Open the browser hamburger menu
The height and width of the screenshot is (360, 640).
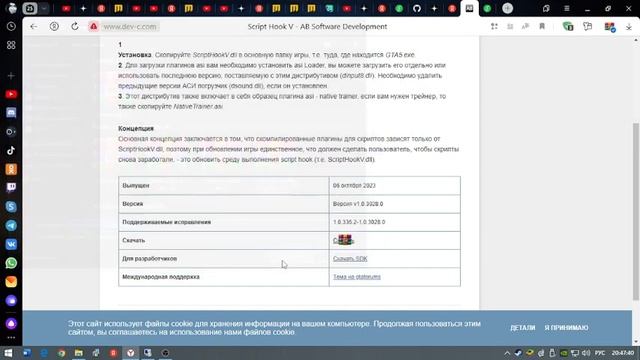(x=567, y=8)
